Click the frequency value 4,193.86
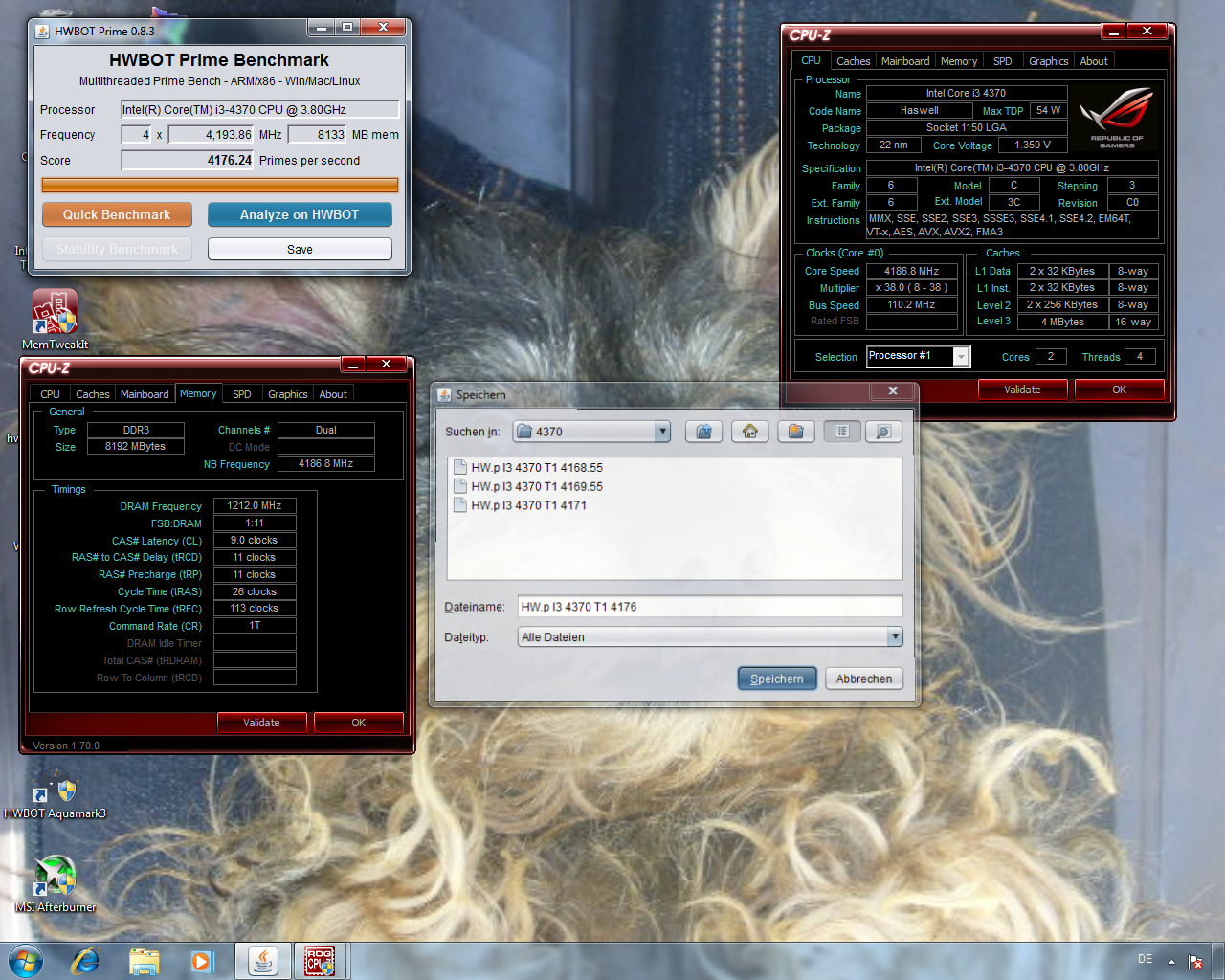The image size is (1225, 980). 212,135
